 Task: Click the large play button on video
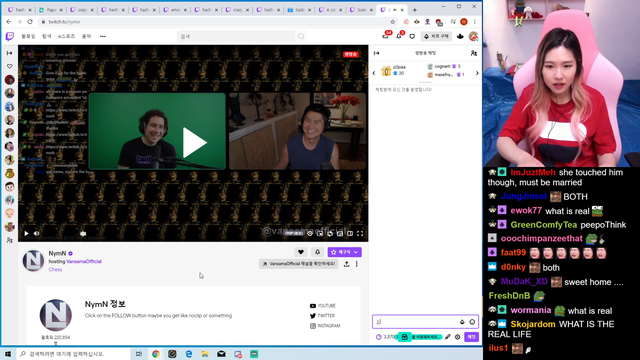pos(194,142)
